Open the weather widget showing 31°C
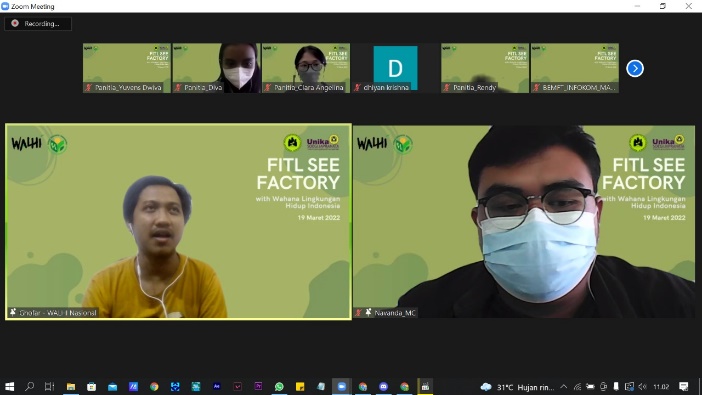702x395 pixels. click(x=517, y=387)
